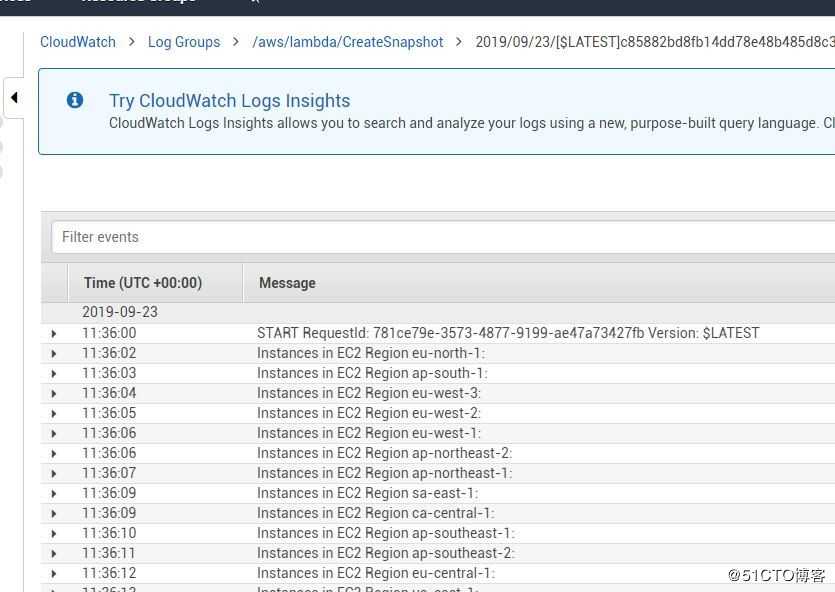Select timestamp 11:36:10

109,533
